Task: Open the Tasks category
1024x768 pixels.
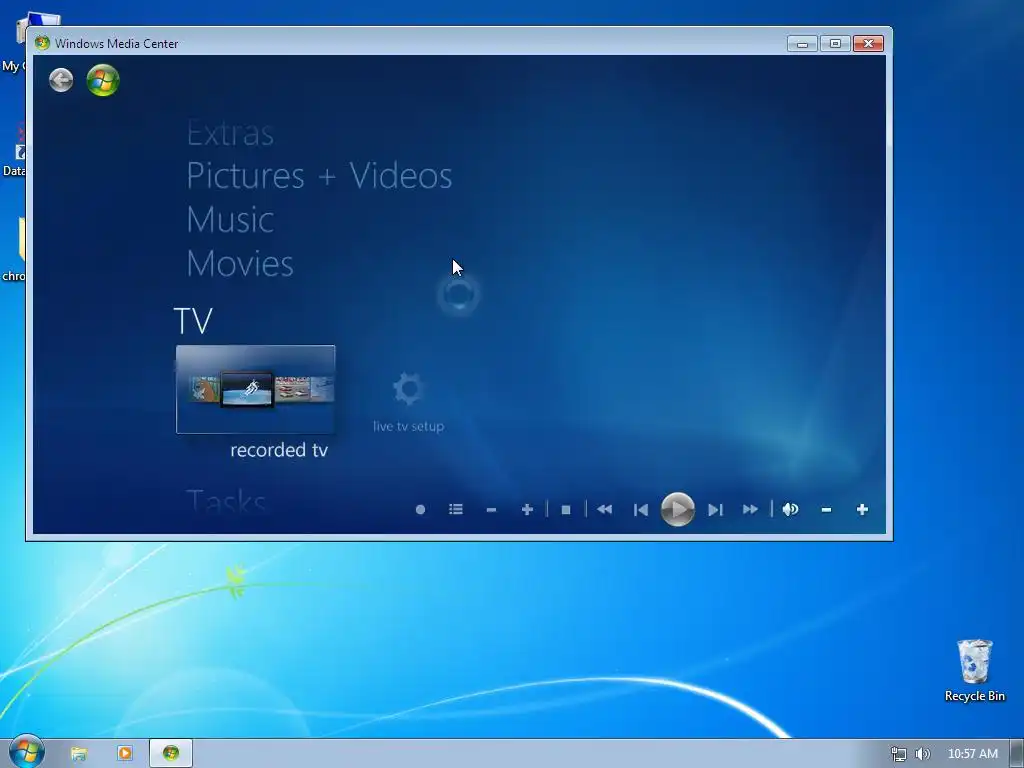Action: point(226,502)
